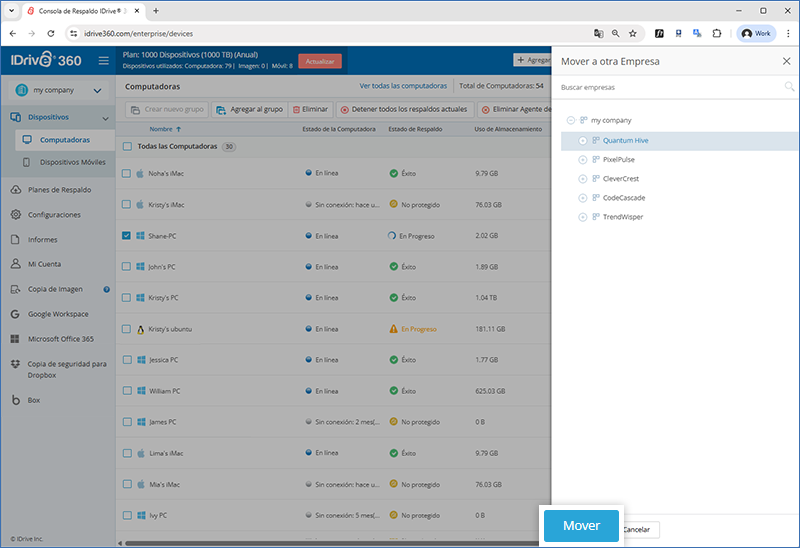This screenshot has height=548, width=800.
Task: Bookmark this page with the star icon
Action: point(632,33)
